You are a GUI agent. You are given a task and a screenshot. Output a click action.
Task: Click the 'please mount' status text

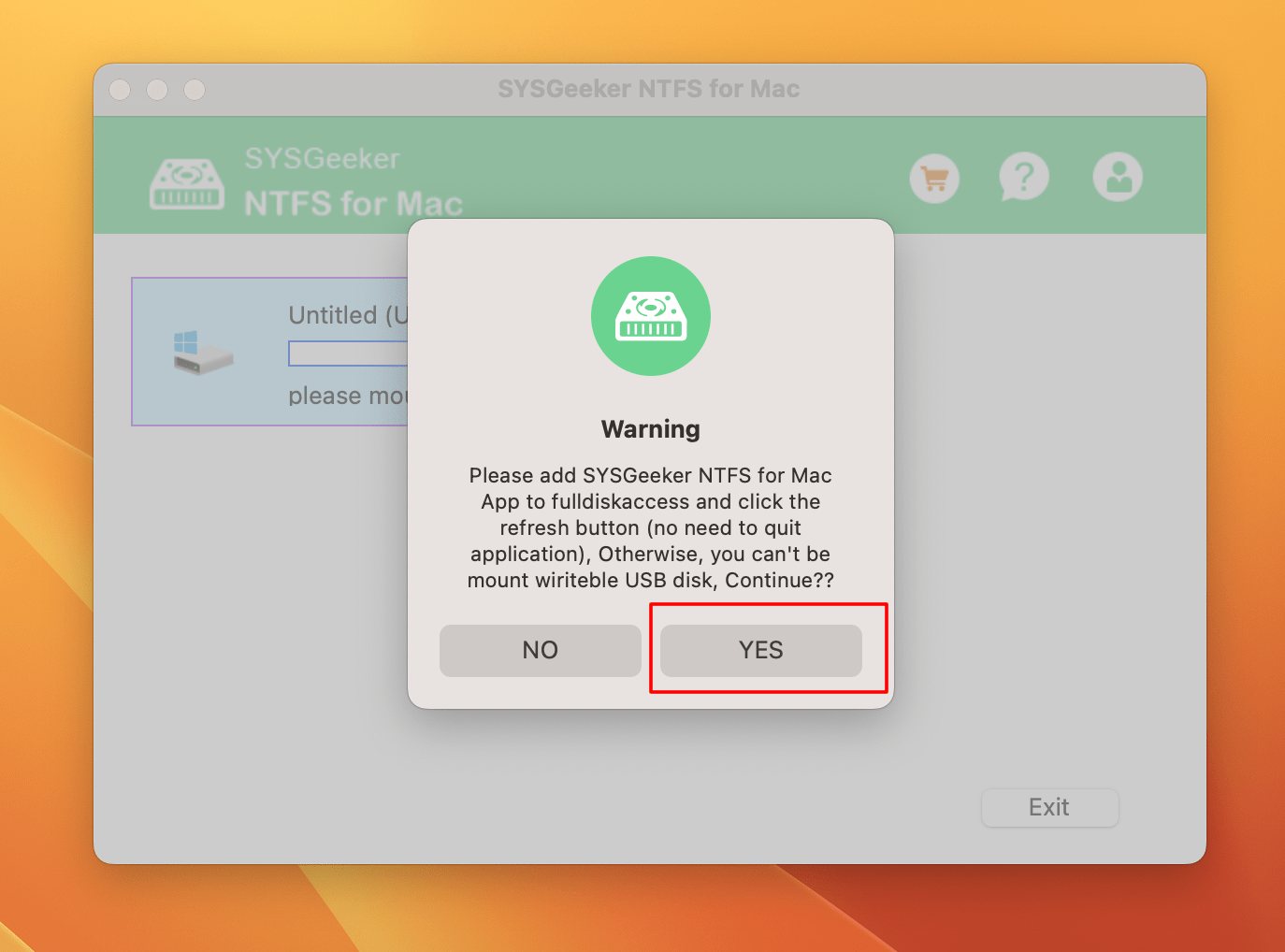click(347, 395)
